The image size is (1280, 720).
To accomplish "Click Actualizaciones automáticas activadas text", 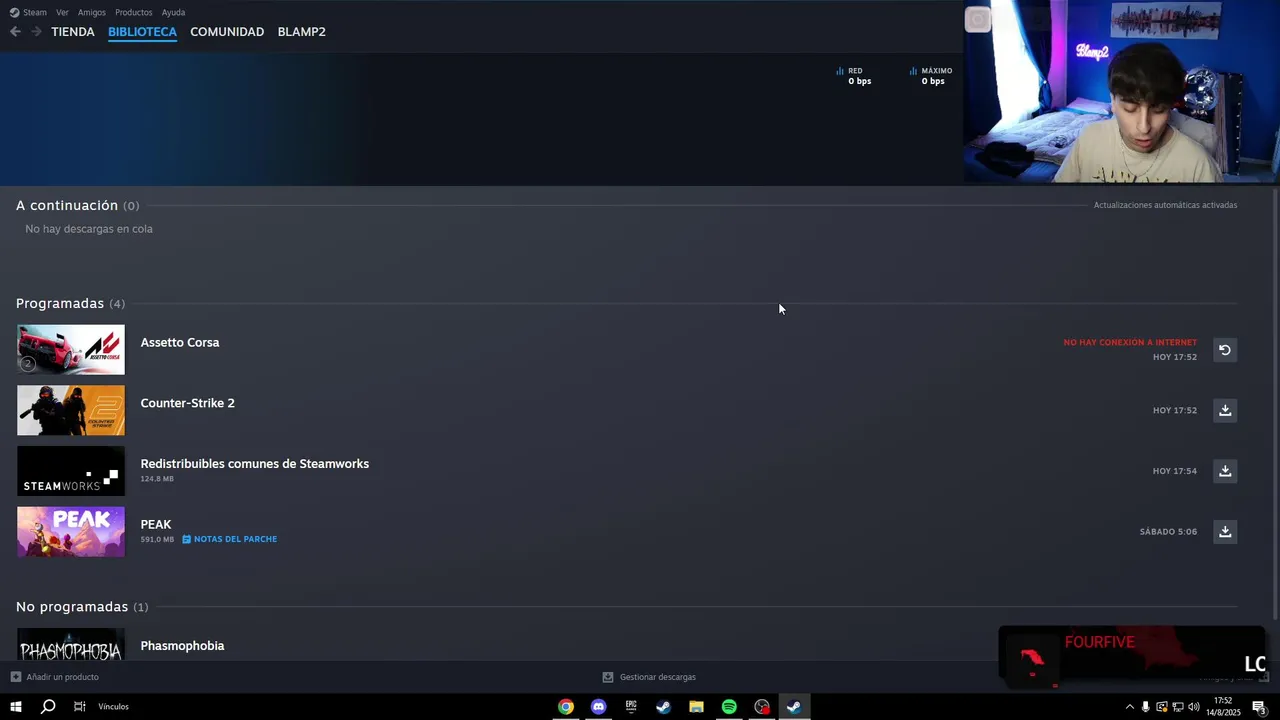I will click(1165, 205).
